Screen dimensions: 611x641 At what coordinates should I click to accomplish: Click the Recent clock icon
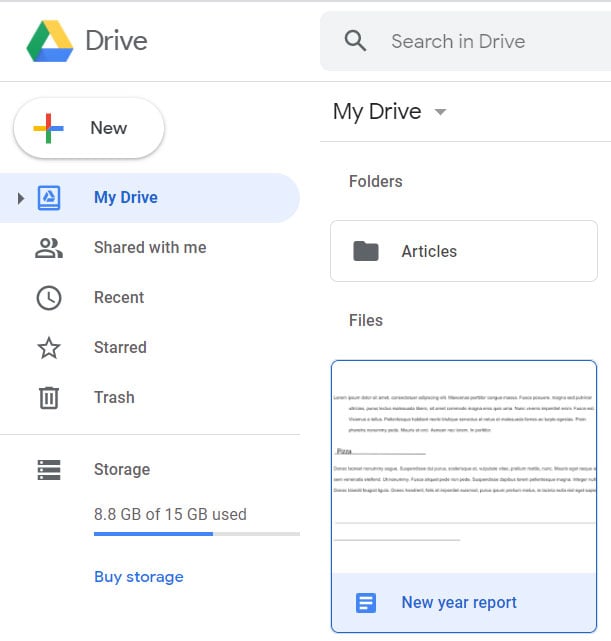click(49, 298)
